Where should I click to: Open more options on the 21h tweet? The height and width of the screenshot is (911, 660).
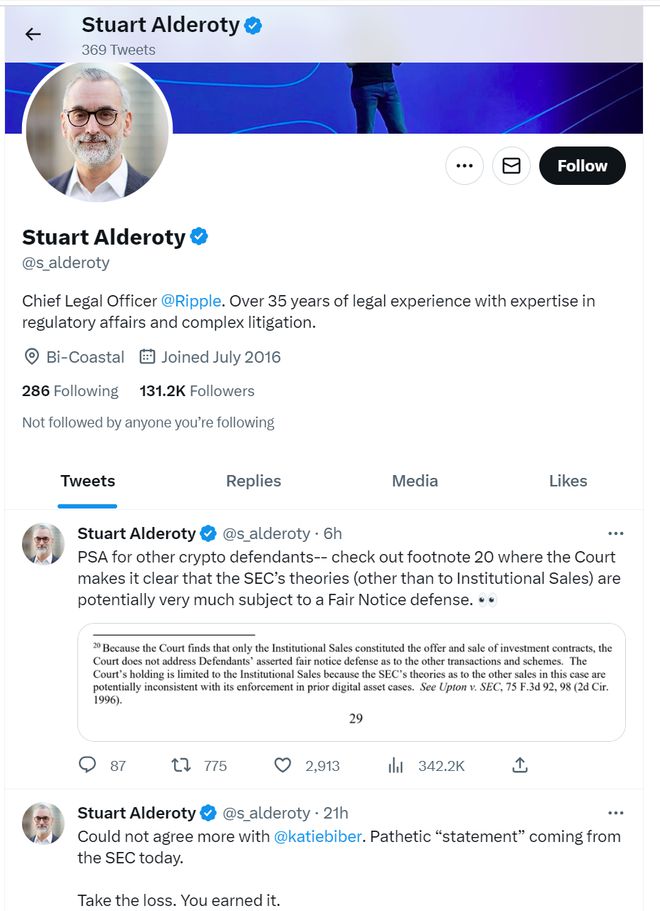click(616, 813)
